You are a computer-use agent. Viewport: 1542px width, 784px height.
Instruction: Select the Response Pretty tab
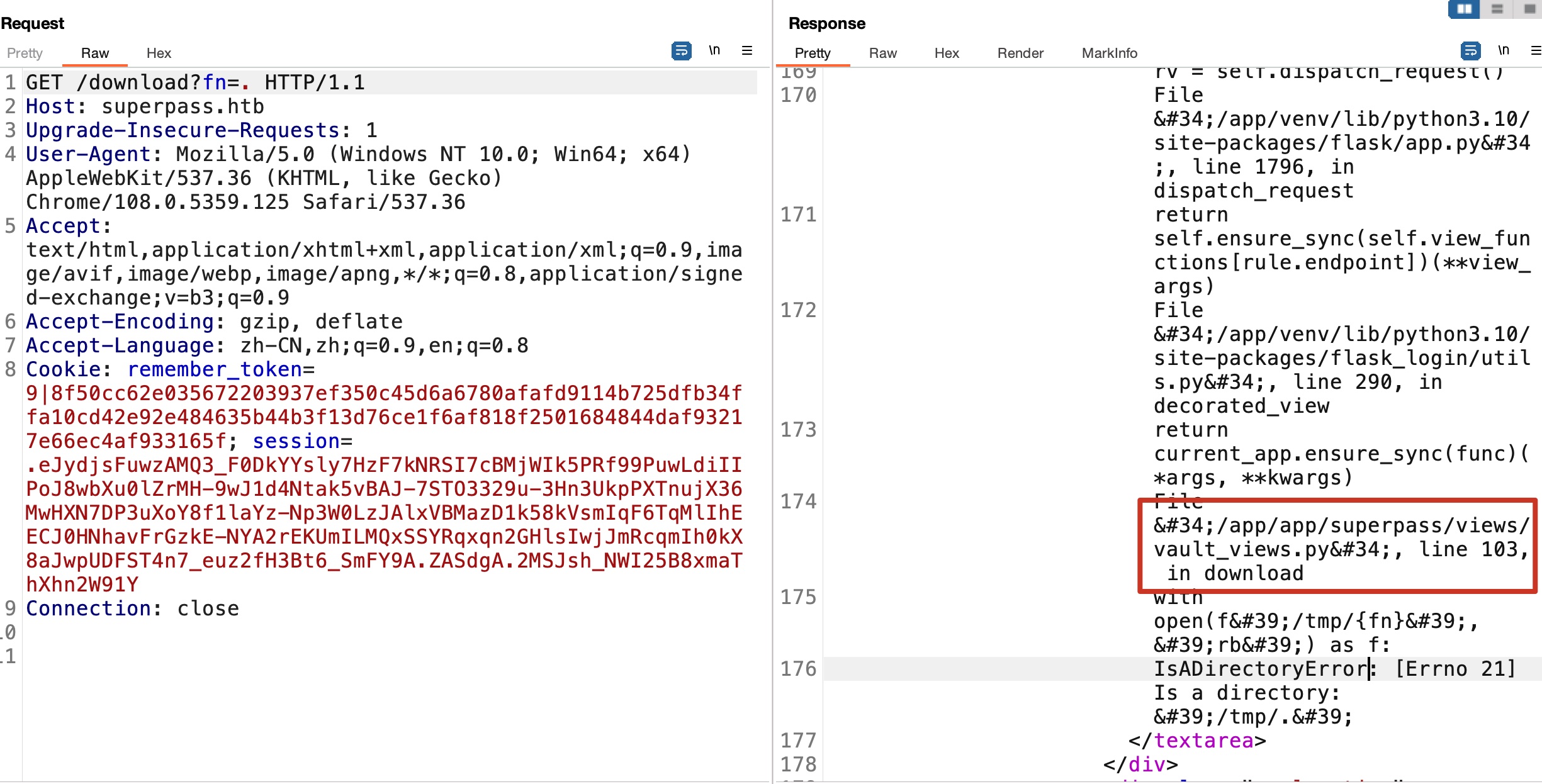[813, 53]
